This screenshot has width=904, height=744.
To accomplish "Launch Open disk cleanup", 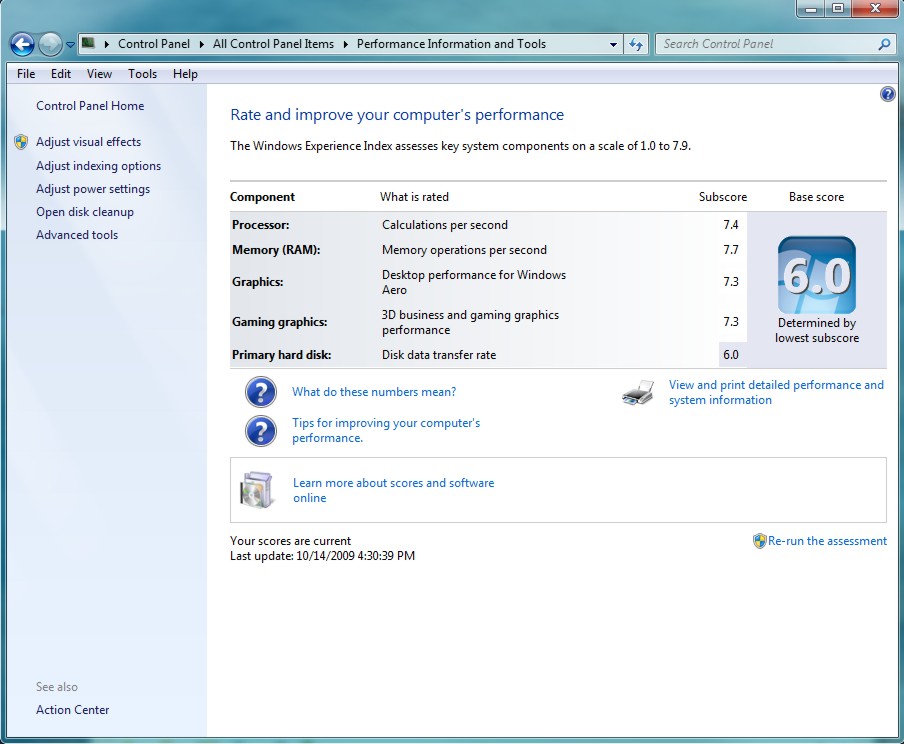I will tap(85, 212).
